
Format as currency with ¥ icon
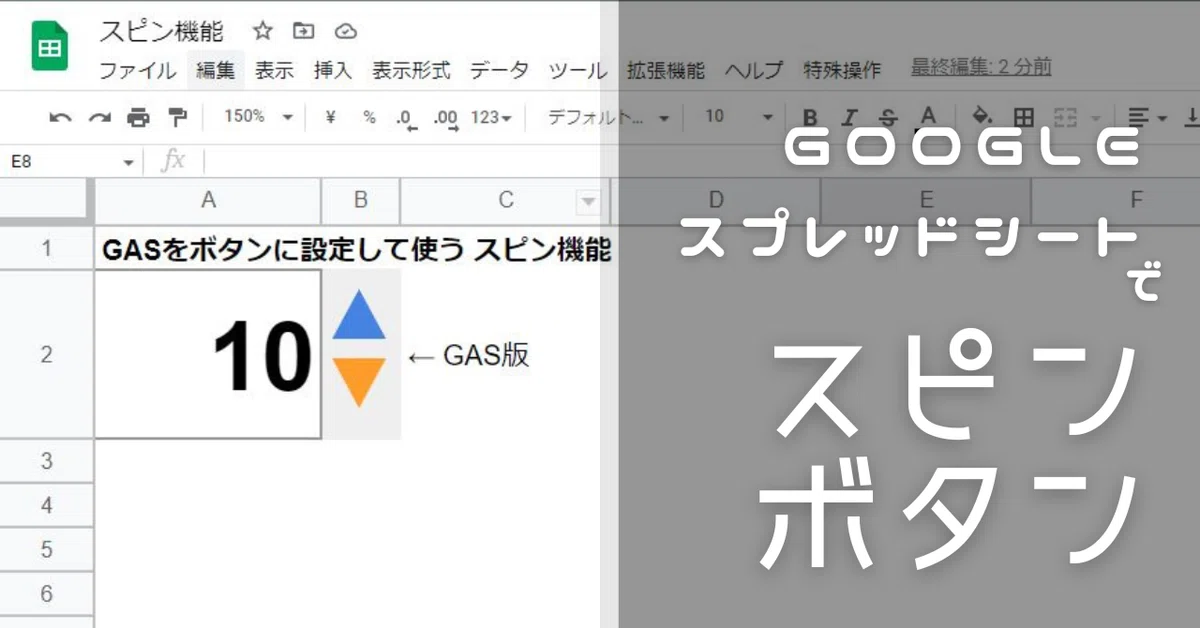point(331,117)
